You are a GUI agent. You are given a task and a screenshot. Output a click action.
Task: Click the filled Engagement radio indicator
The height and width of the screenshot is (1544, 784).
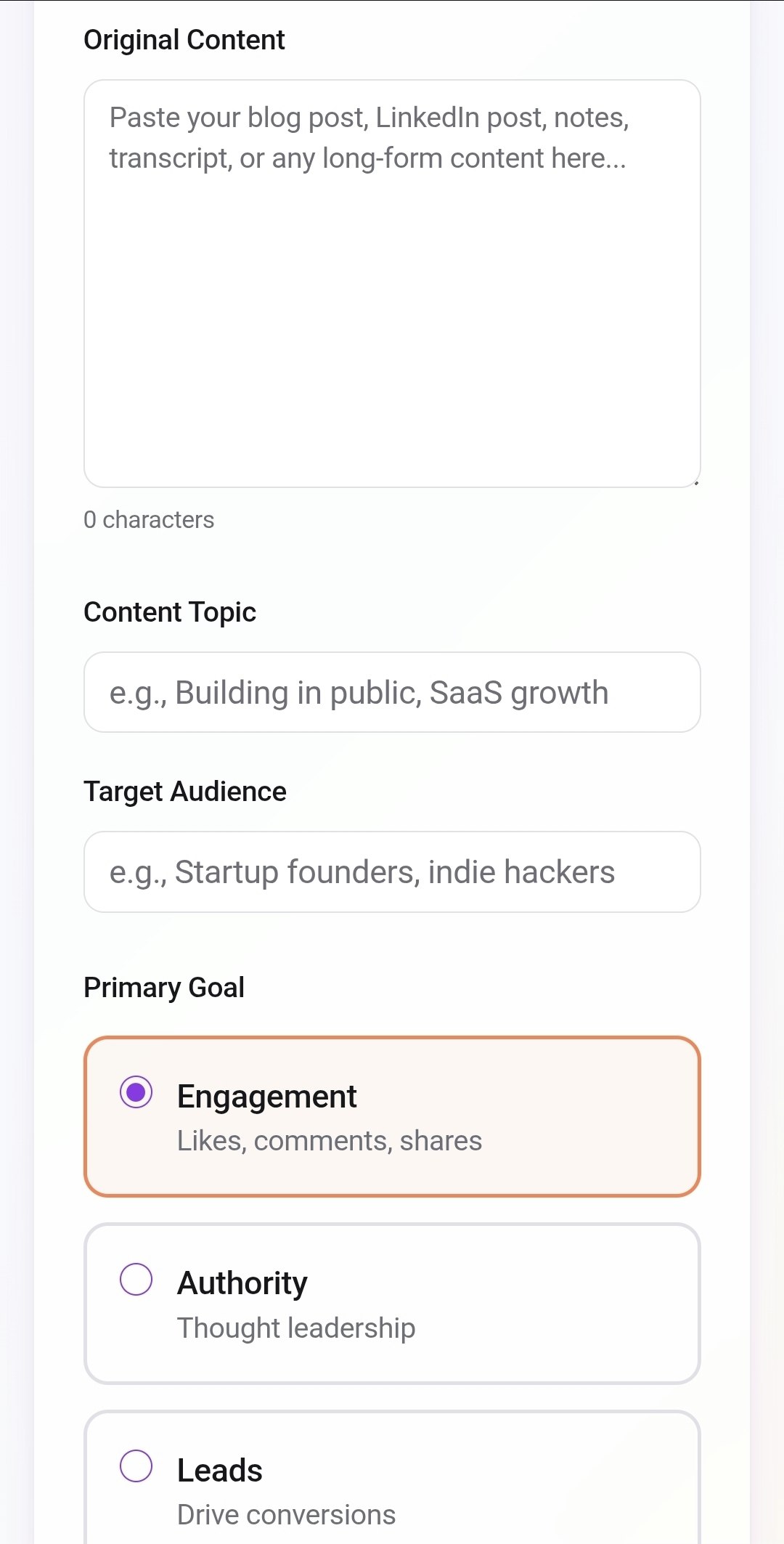[138, 1090]
